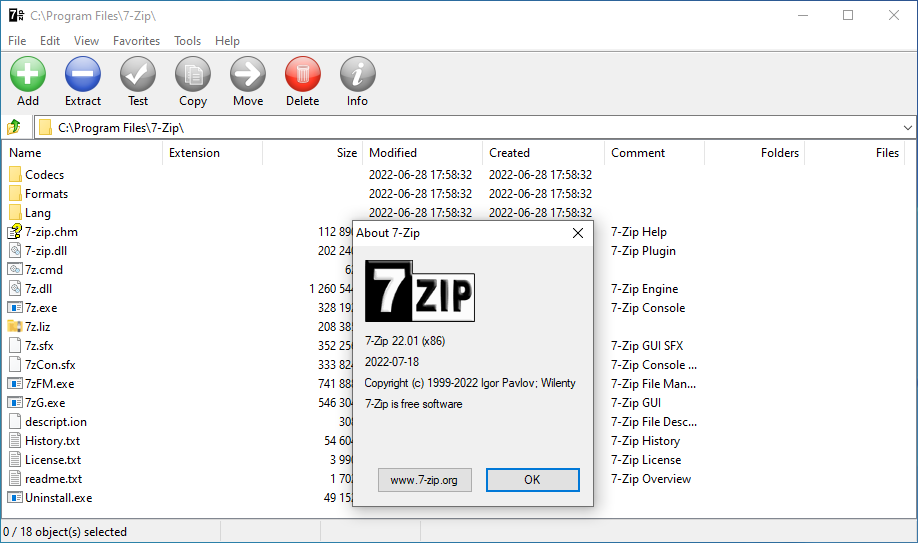Sort by the Comment column header
Image resolution: width=918 pixels, height=543 pixels.
click(x=655, y=153)
